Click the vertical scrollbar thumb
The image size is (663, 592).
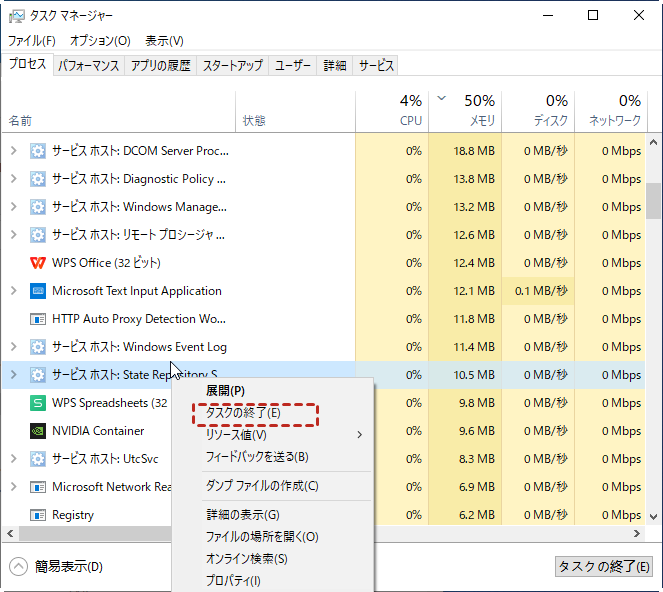click(x=654, y=200)
